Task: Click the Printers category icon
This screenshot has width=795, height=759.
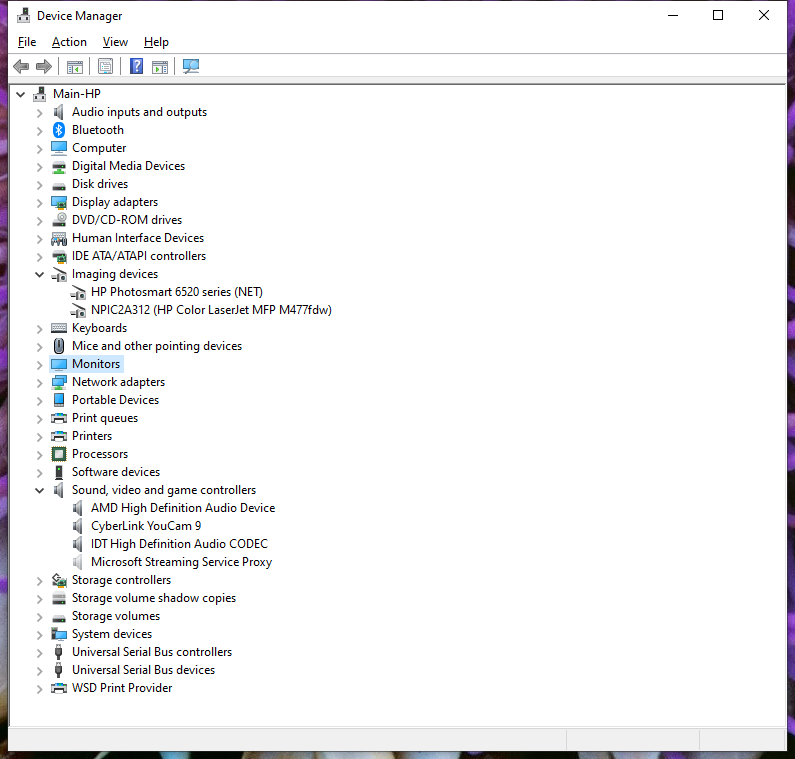Action: [59, 436]
